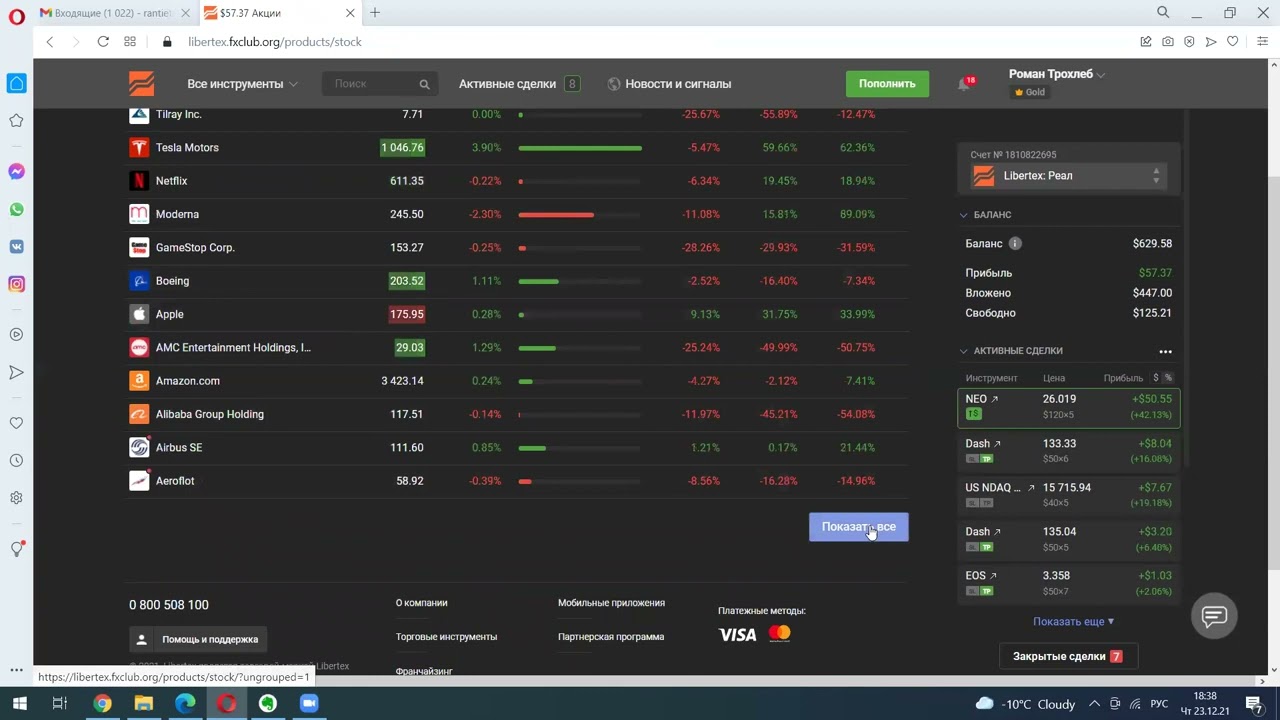Click Opera snapshot camera icon
Screen dimensions: 1280x720
(1167, 42)
